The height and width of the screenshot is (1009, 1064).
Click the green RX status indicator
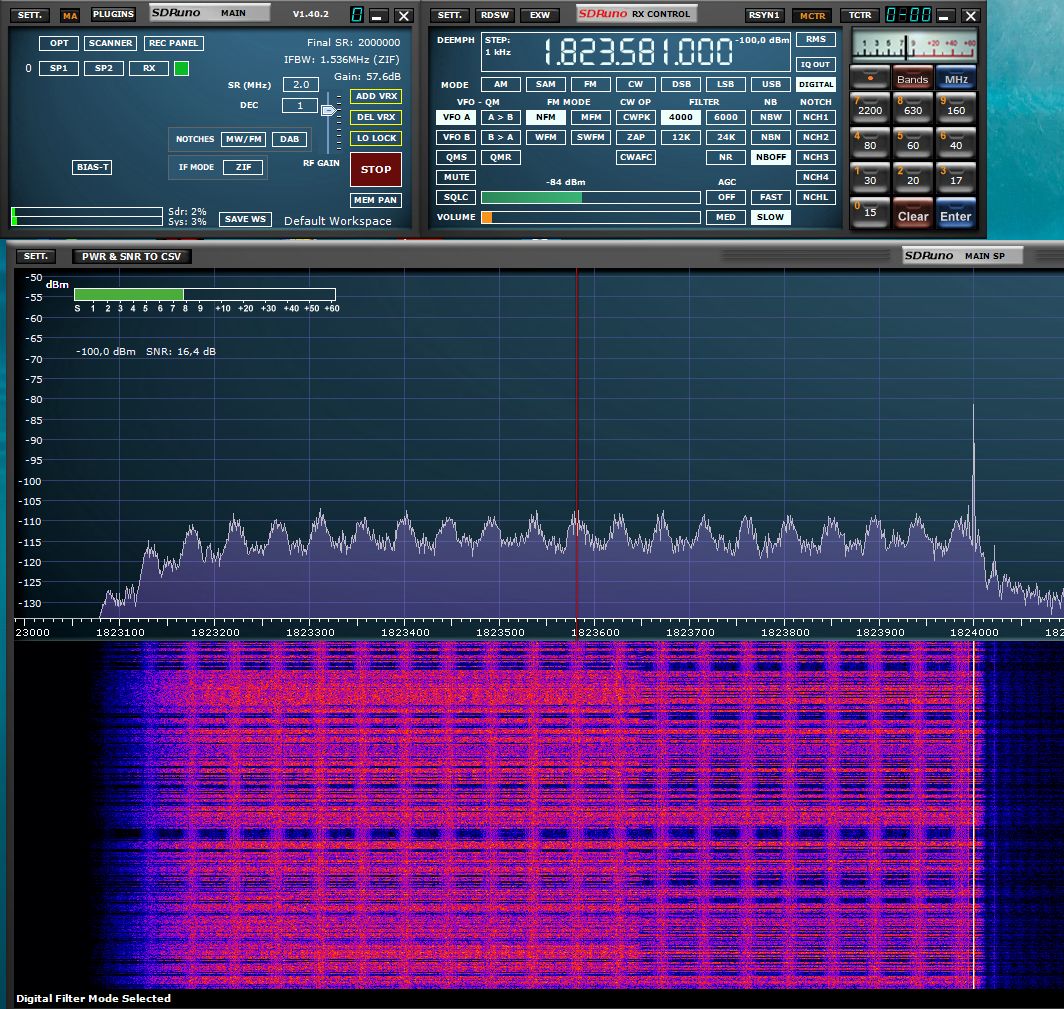click(x=181, y=69)
